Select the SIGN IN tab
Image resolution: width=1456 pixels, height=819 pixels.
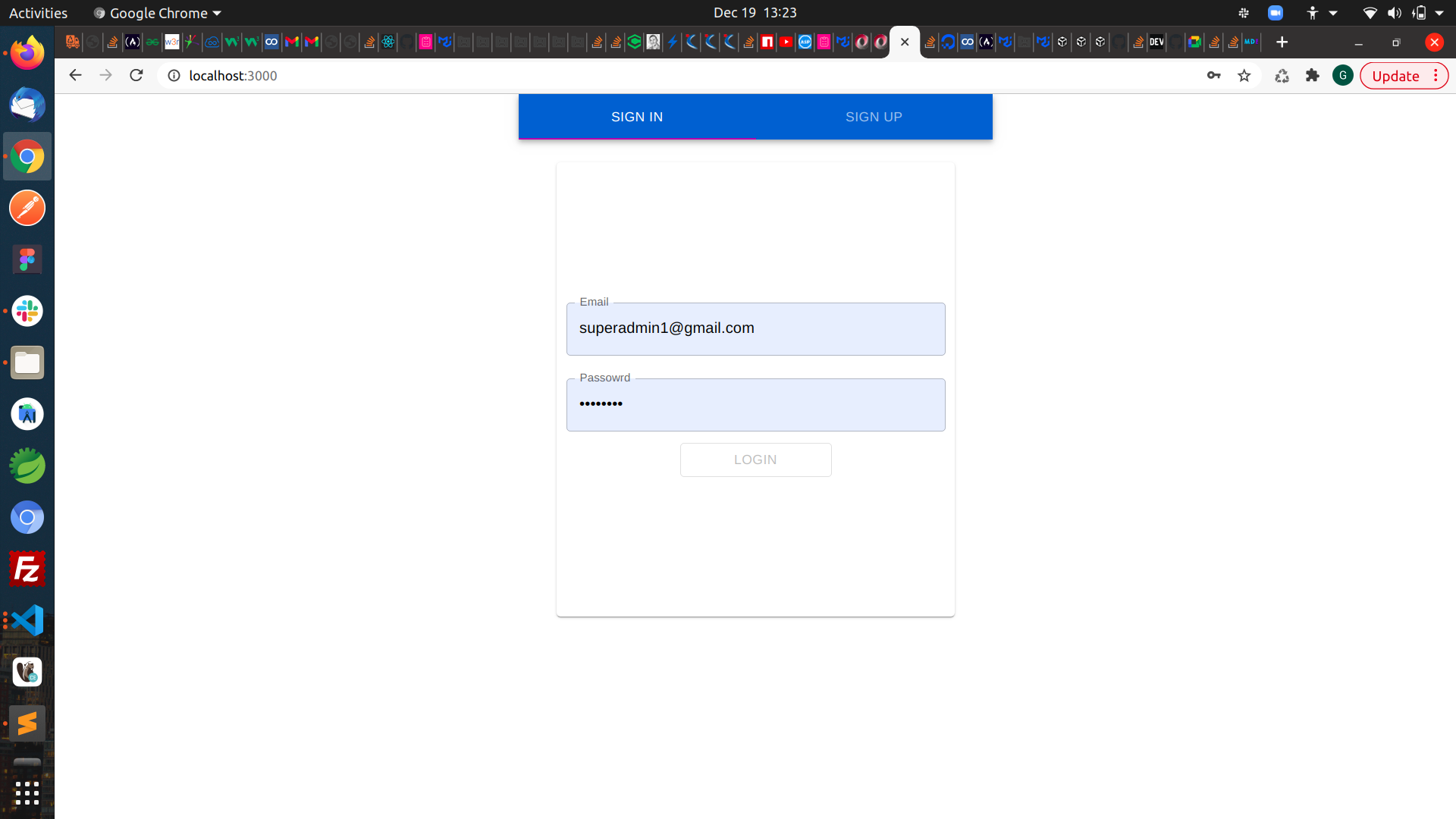click(637, 117)
